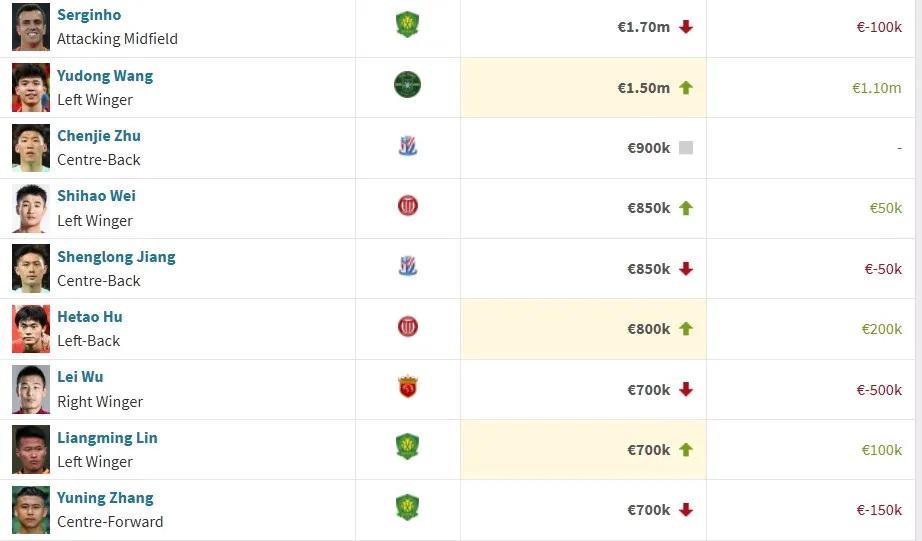Click the club crest in Shenglong Jiang's row
922x541 pixels.
[407, 266]
